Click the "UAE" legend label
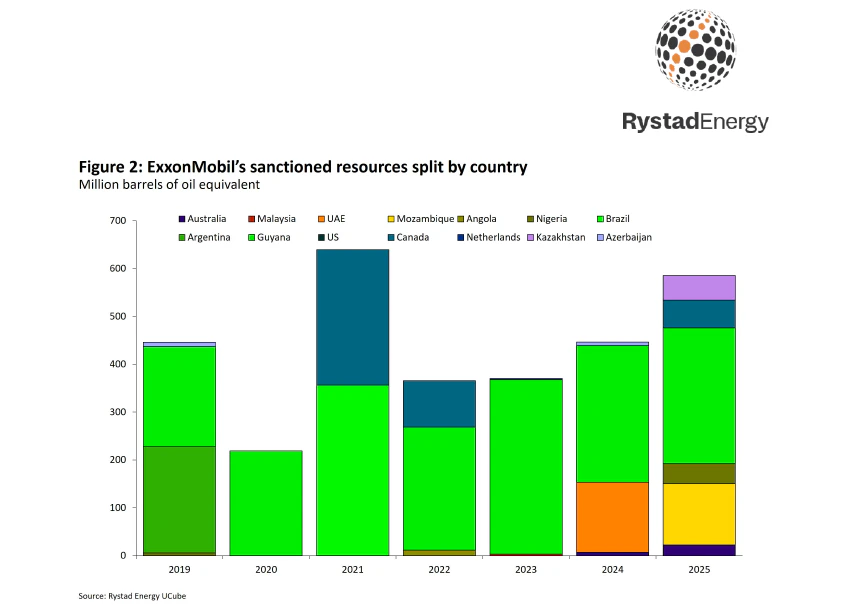The height and width of the screenshot is (606, 865). click(x=336, y=219)
